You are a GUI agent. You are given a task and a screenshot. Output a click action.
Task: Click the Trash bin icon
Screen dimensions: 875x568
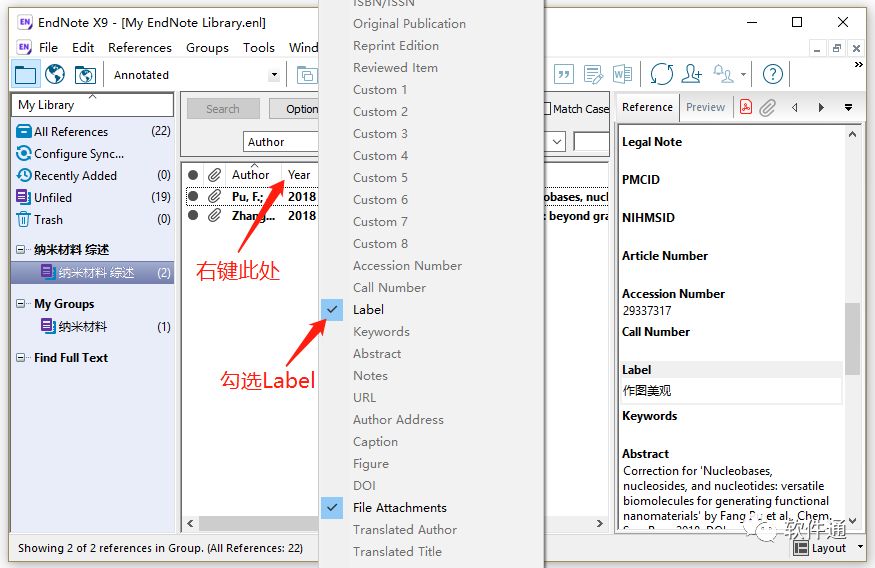pyautogui.click(x=23, y=219)
